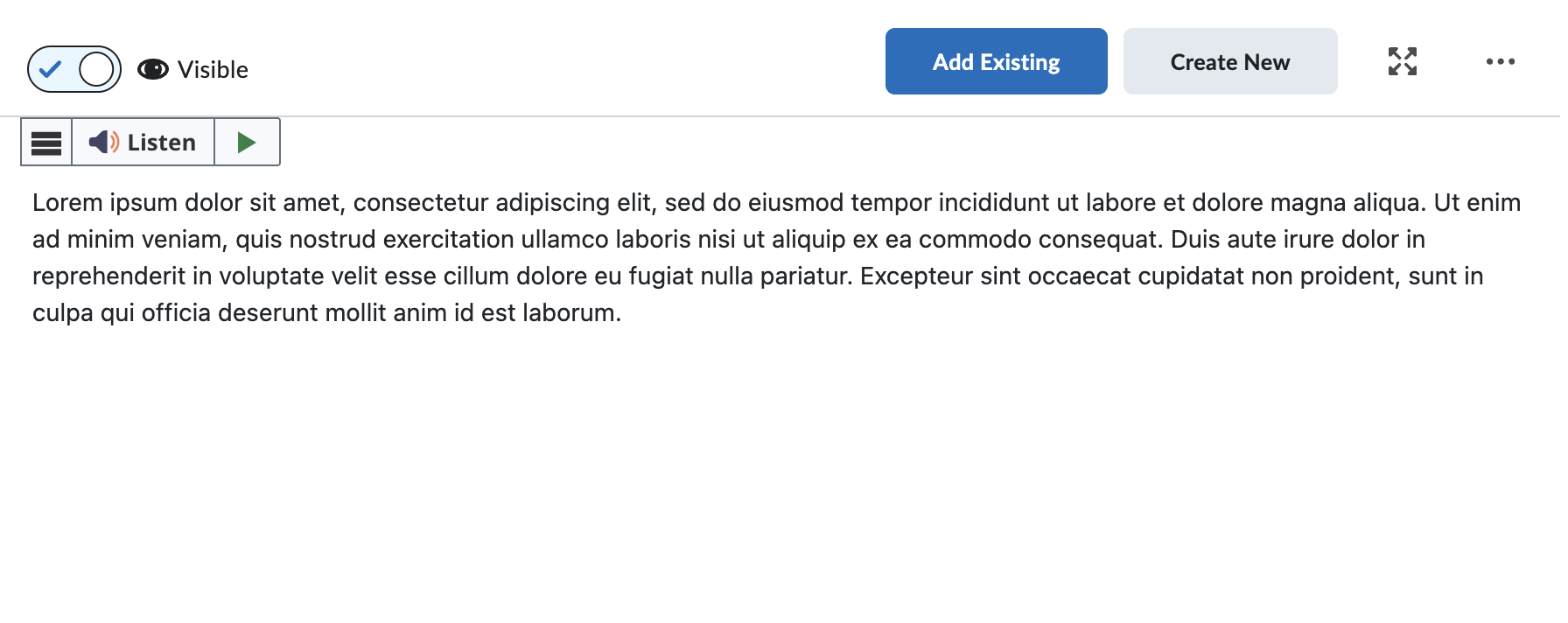Open the three-dot more options menu
The image size is (1568, 623).
coord(1500,61)
